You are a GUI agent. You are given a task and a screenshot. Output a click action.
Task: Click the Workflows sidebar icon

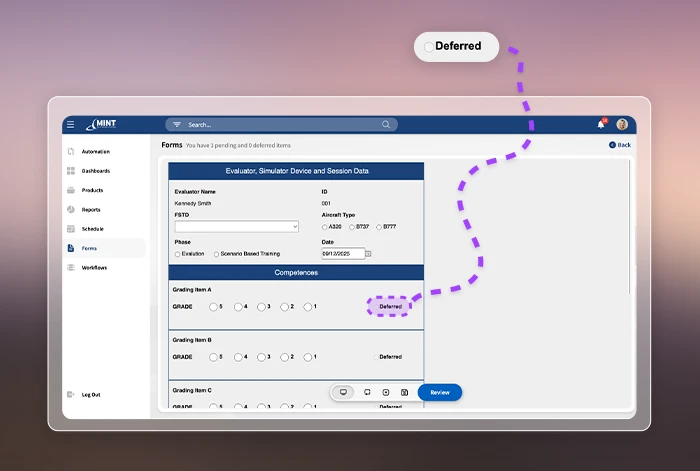point(71,268)
